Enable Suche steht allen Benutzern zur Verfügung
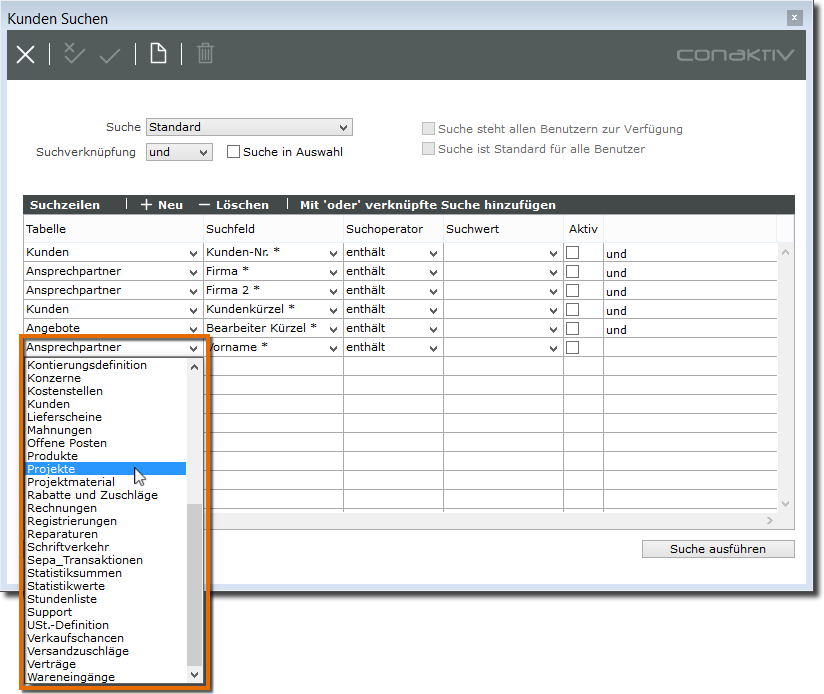Viewport: 824px width, 694px height. pyautogui.click(x=428, y=129)
